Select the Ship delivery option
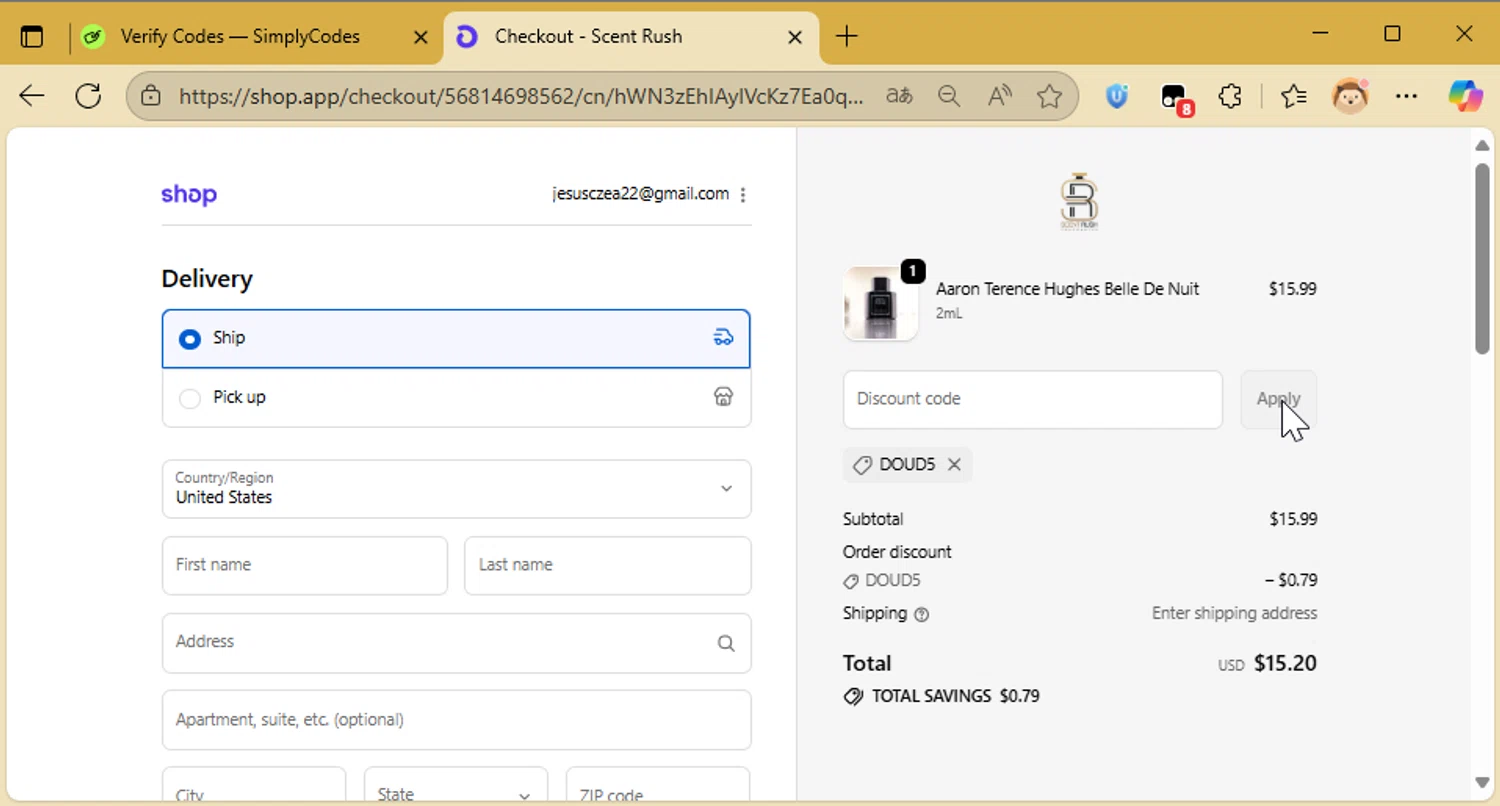This screenshot has width=1500, height=806. click(456, 338)
